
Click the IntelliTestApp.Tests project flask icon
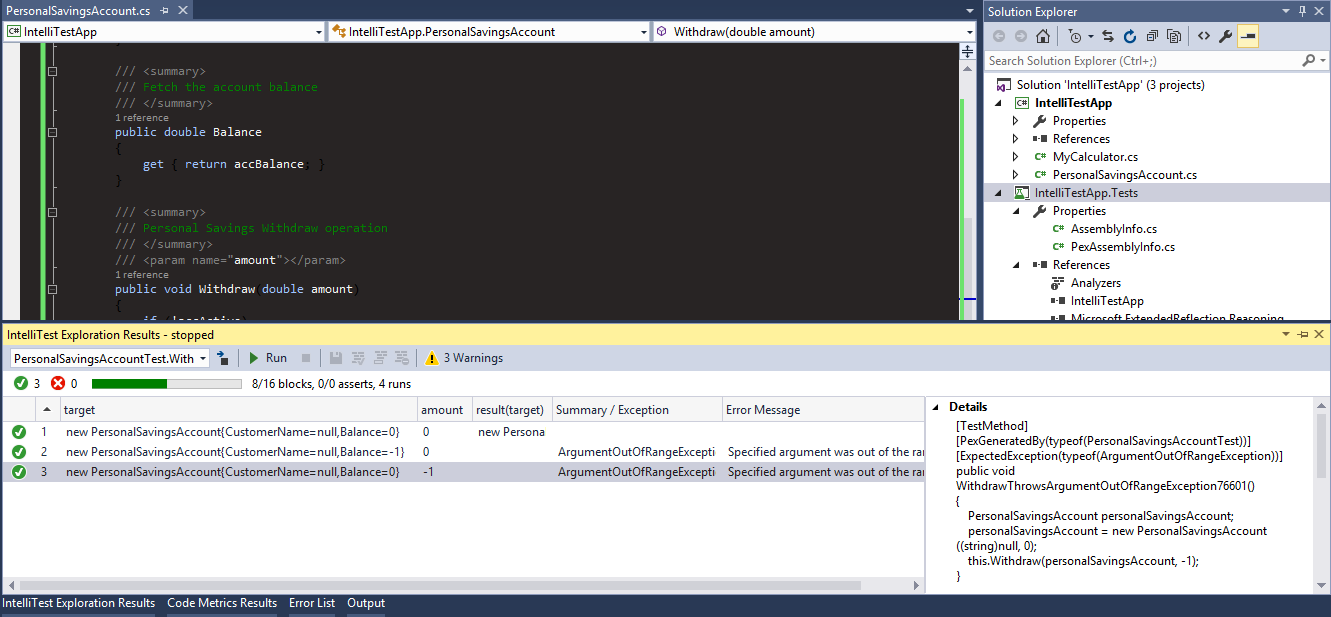(x=1022, y=193)
